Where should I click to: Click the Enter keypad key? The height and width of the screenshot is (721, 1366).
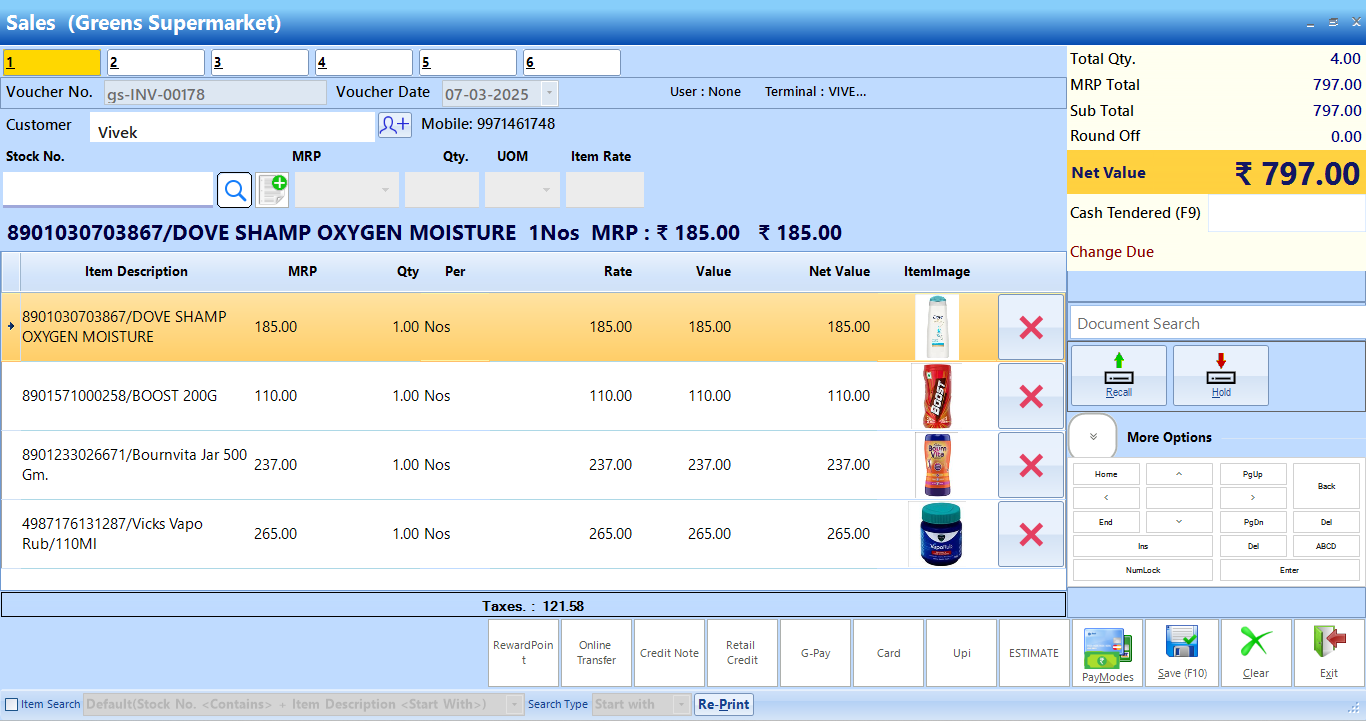click(x=1290, y=570)
